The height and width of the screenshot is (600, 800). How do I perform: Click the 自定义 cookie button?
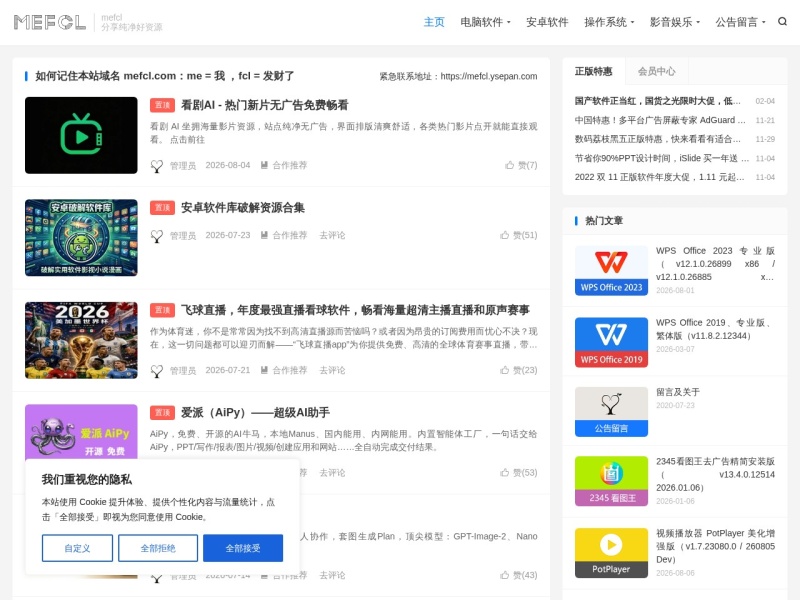[x=78, y=548]
